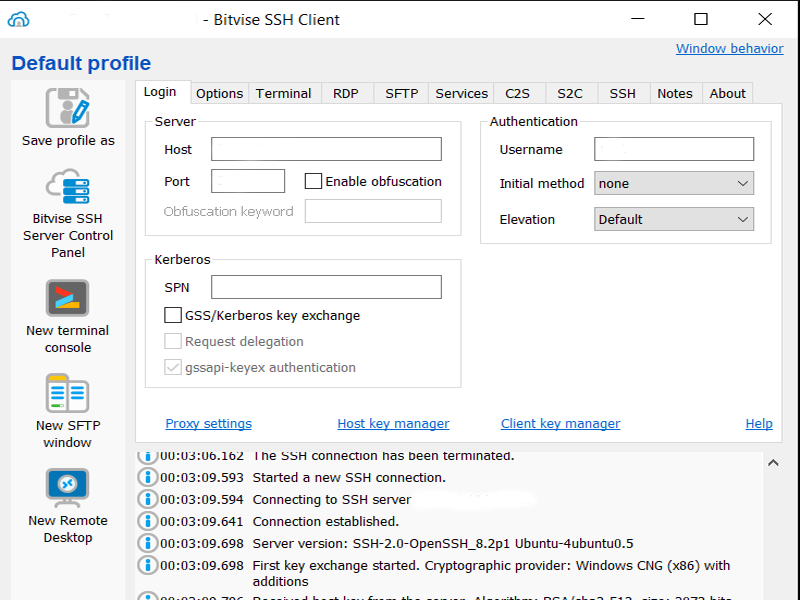Click the Host input field

(x=327, y=149)
